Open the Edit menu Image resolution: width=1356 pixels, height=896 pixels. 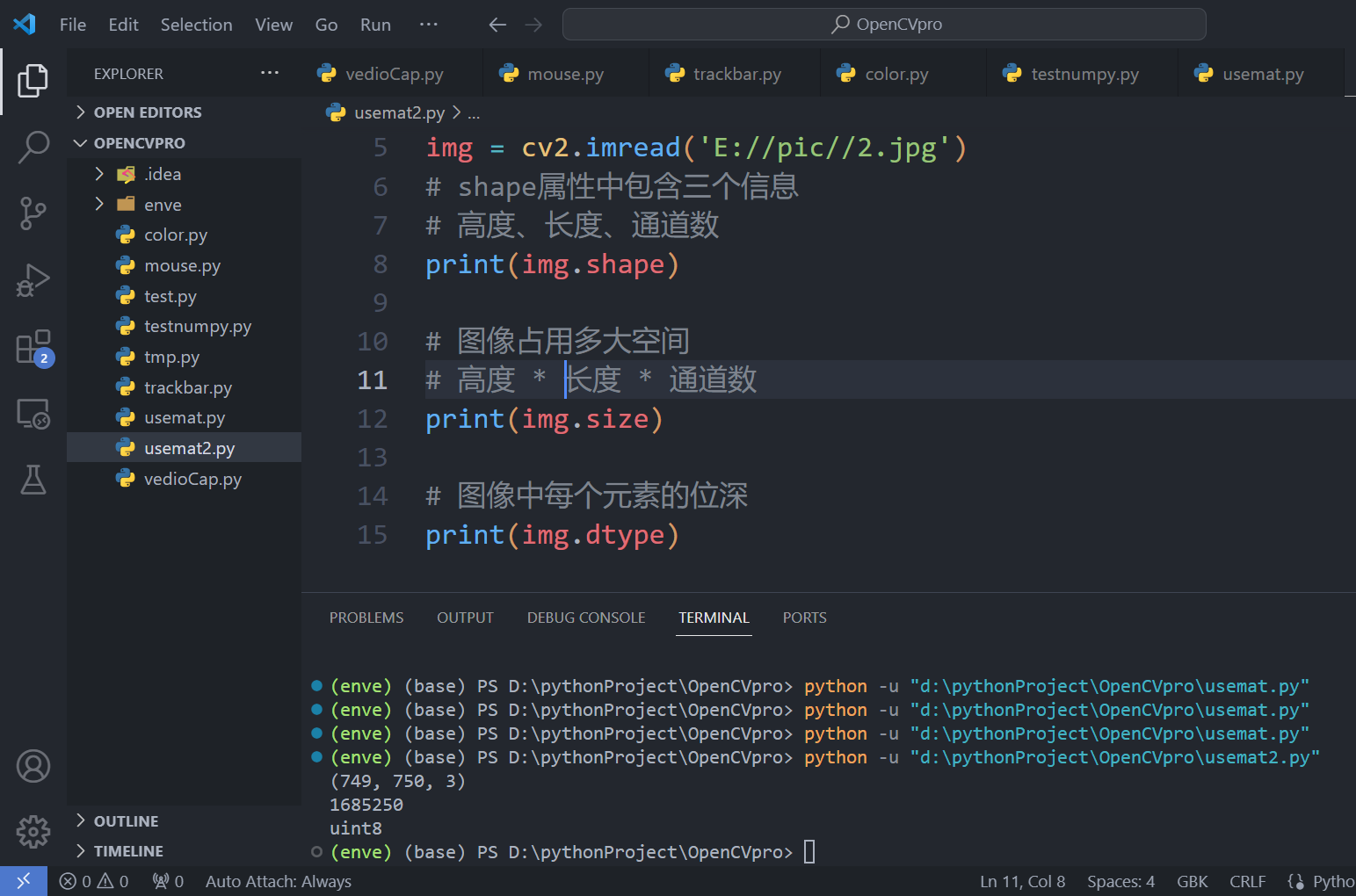pyautogui.click(x=124, y=25)
